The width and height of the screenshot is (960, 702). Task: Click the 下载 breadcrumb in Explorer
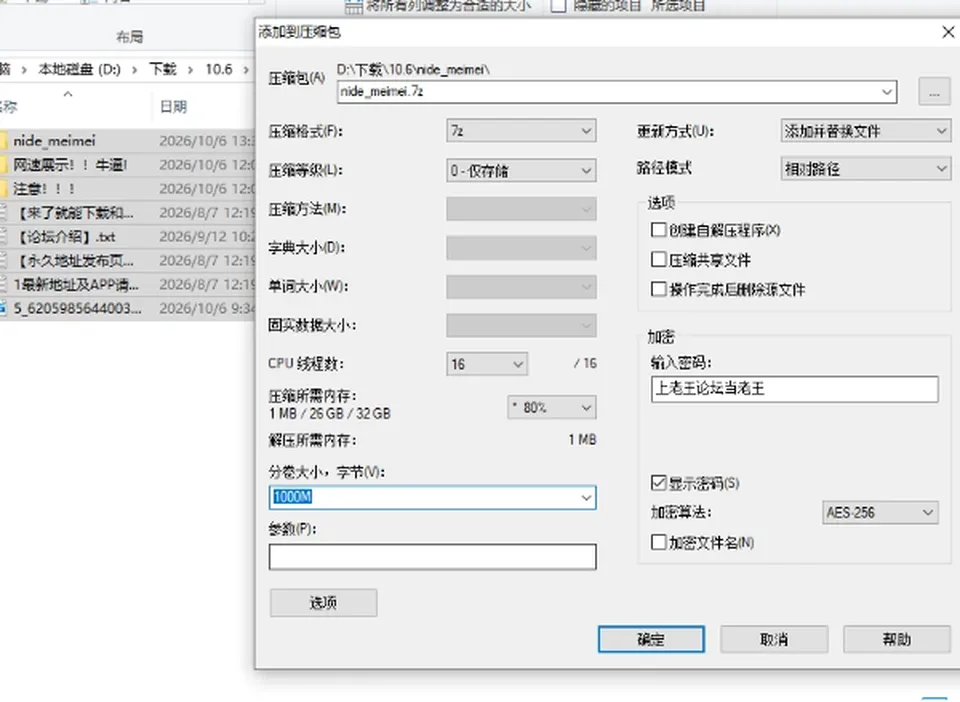pos(163,69)
